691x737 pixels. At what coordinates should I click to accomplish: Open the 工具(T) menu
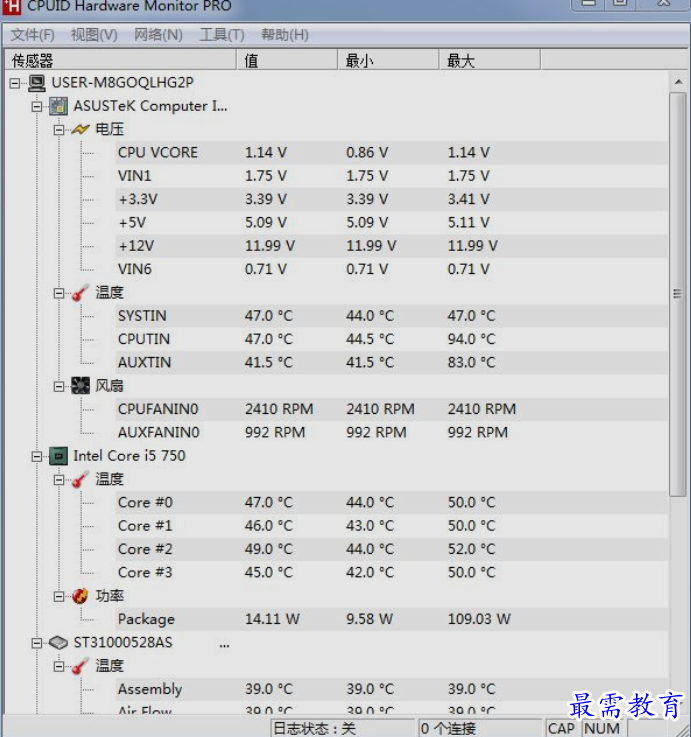[x=222, y=34]
